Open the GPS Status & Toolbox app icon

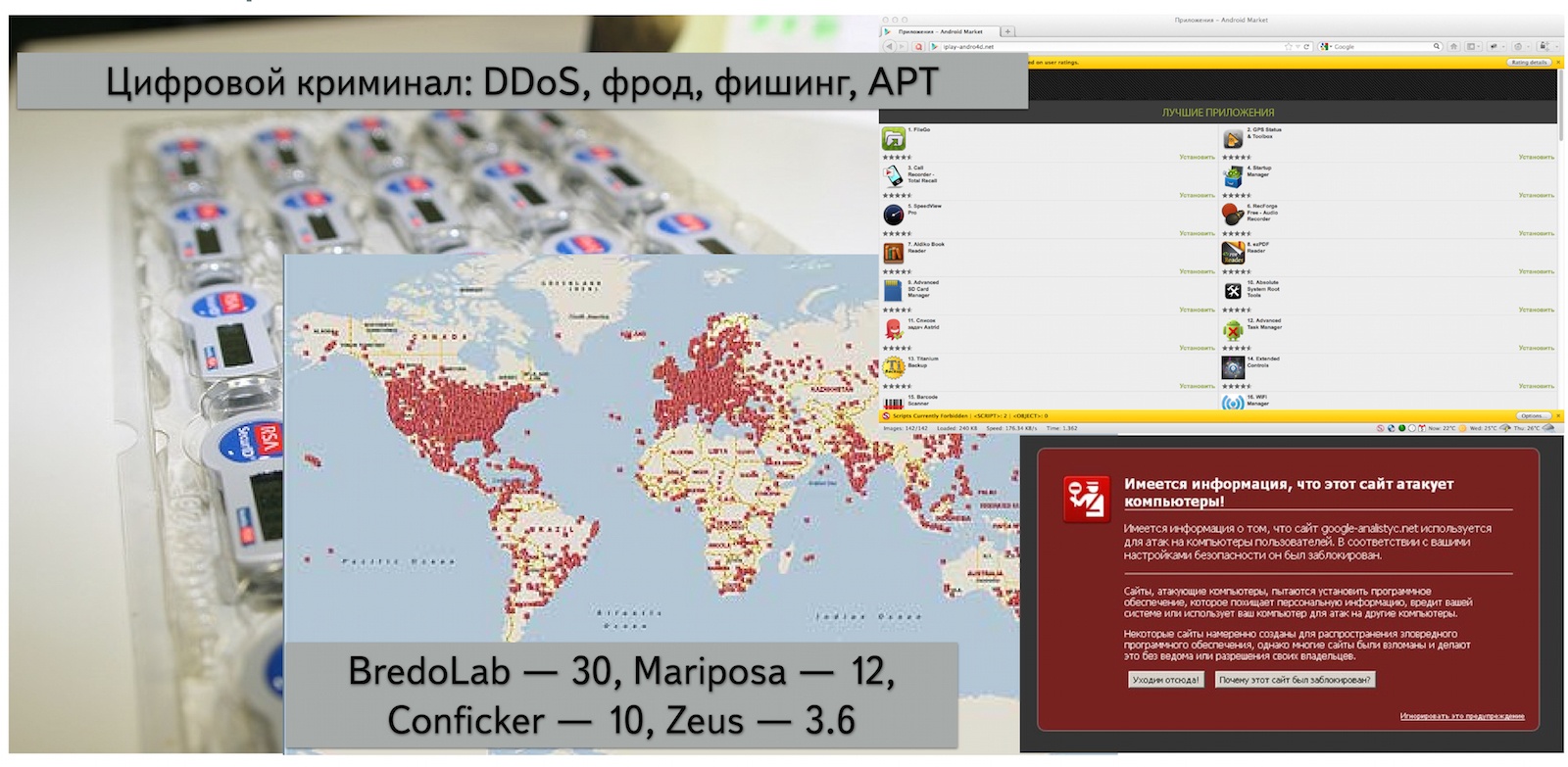point(1233,138)
